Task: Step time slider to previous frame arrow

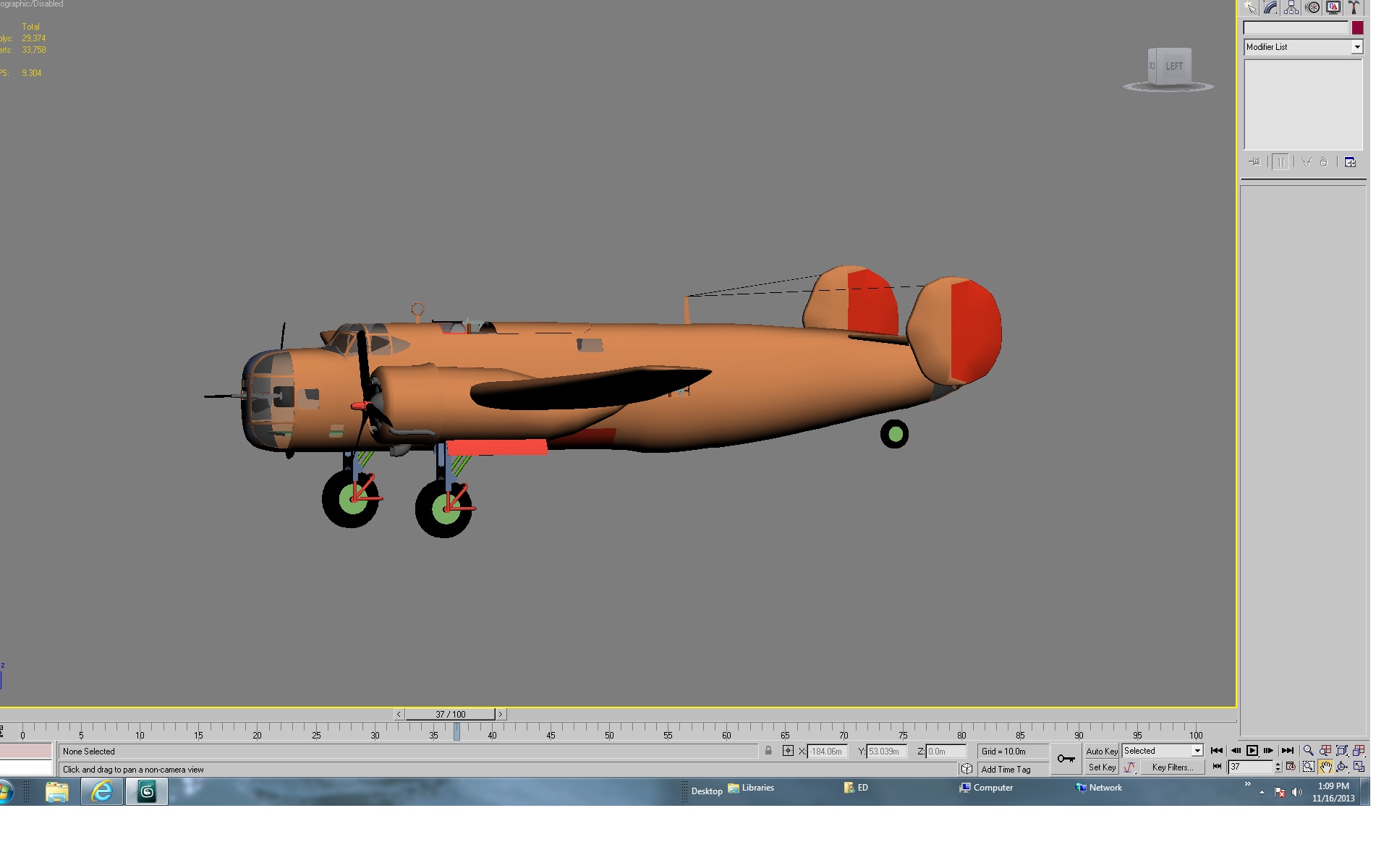Action: point(399,714)
